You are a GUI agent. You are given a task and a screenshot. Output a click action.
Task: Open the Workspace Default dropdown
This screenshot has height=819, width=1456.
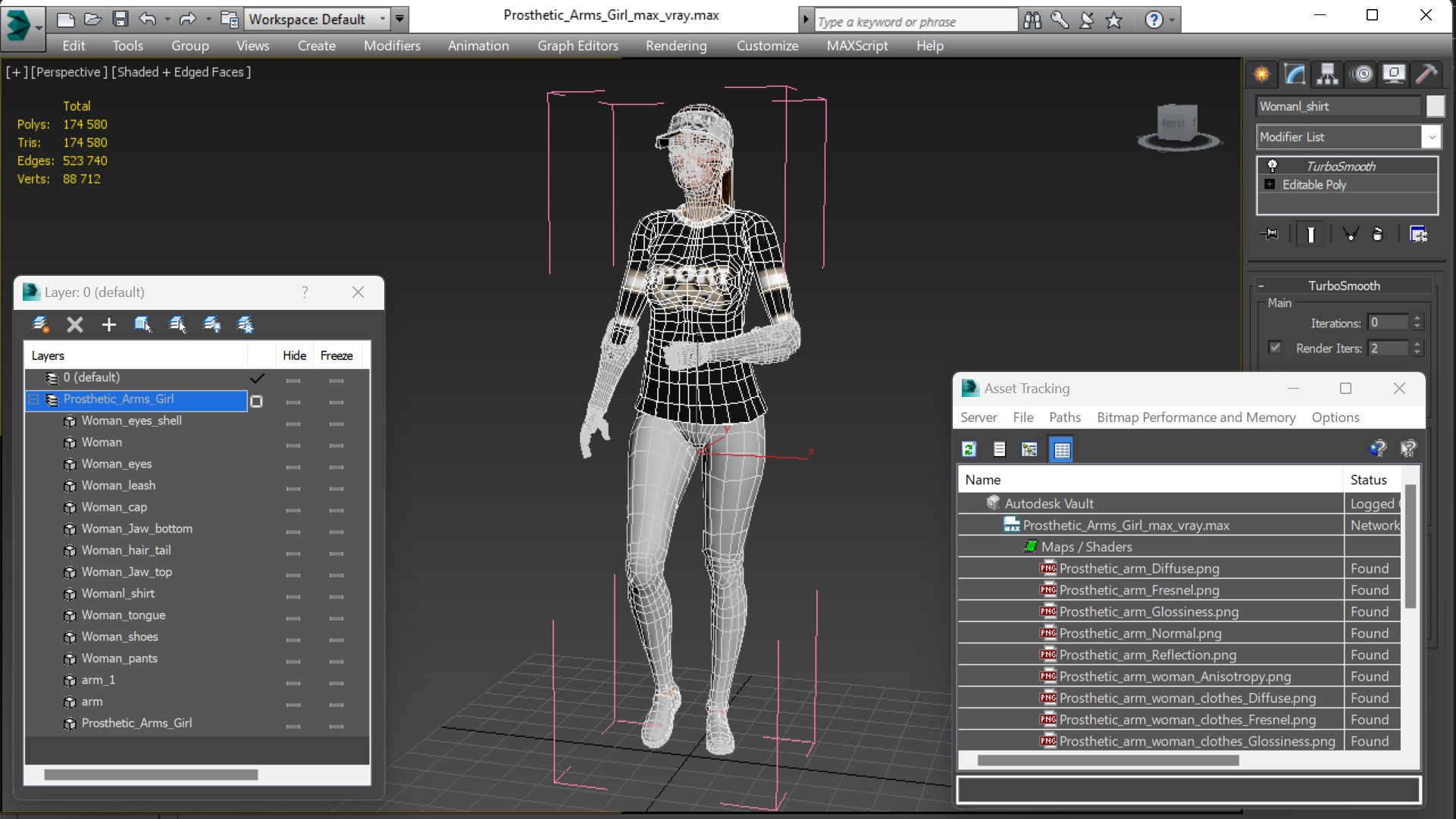(381, 19)
